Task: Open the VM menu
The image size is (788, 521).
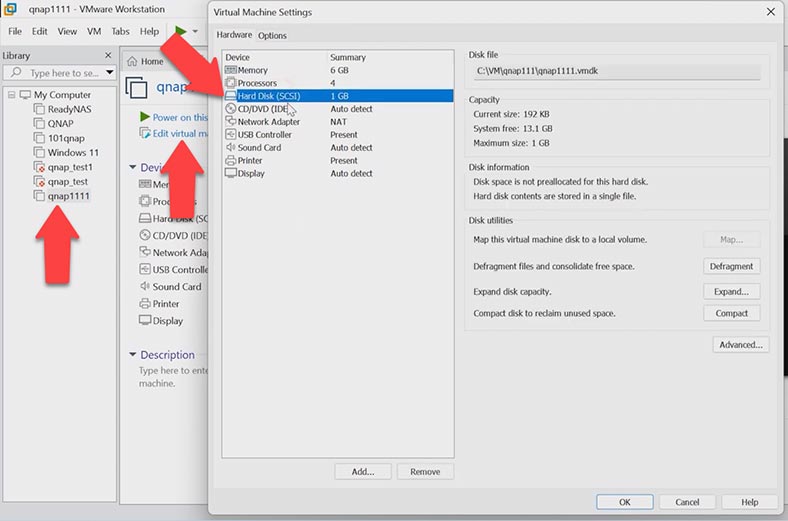Action: coord(94,31)
